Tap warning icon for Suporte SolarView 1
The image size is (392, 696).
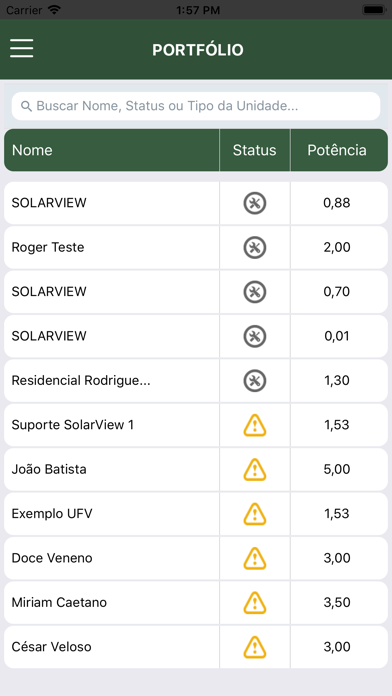click(255, 425)
